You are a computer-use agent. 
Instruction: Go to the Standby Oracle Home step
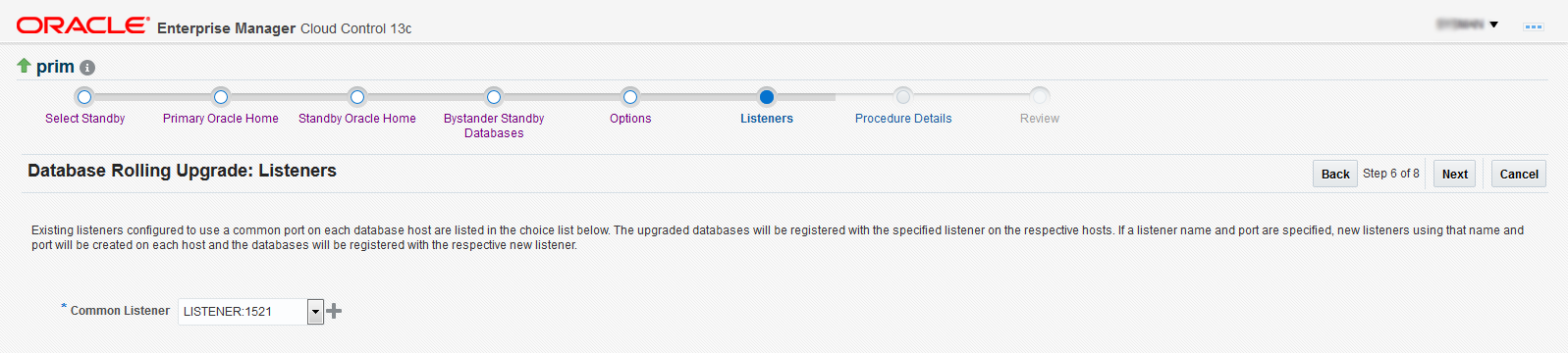point(357,119)
